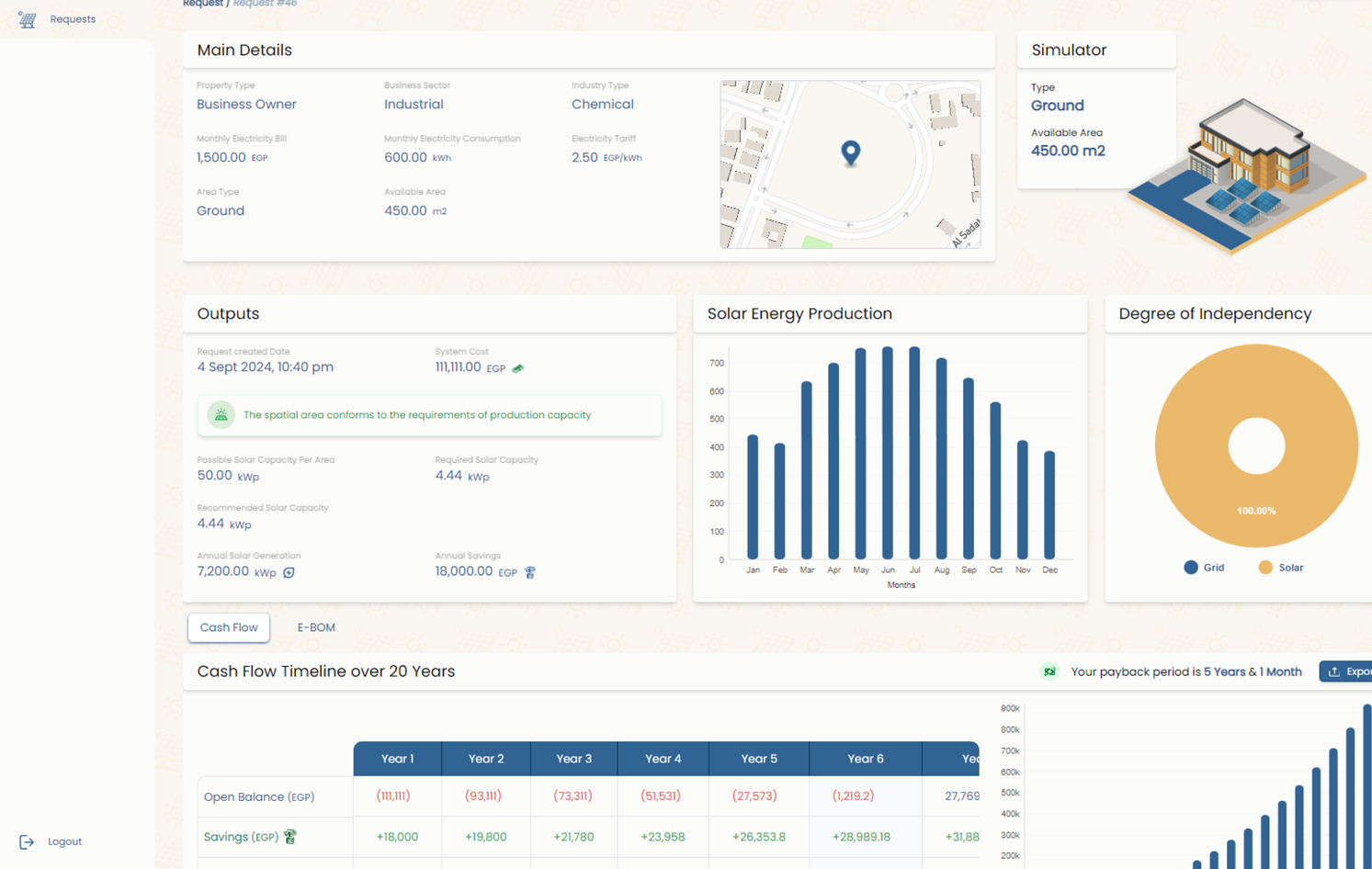Click the location pin on the map
Viewport: 1372px width, 869px height.
click(851, 152)
